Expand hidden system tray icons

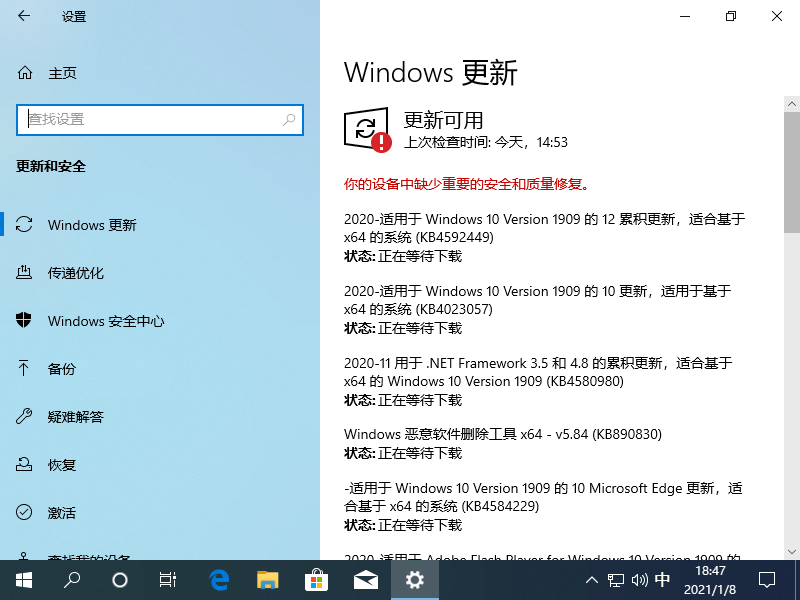pos(590,580)
